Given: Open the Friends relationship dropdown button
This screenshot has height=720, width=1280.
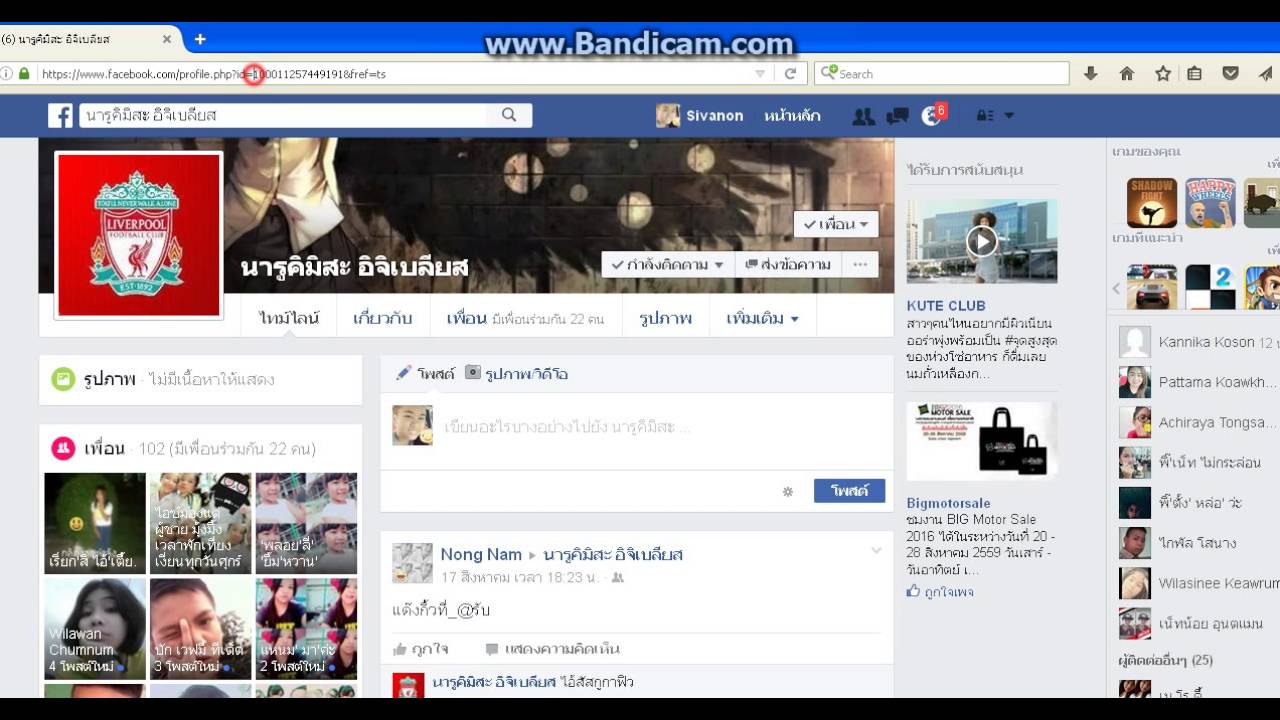Looking at the screenshot, I should (836, 224).
